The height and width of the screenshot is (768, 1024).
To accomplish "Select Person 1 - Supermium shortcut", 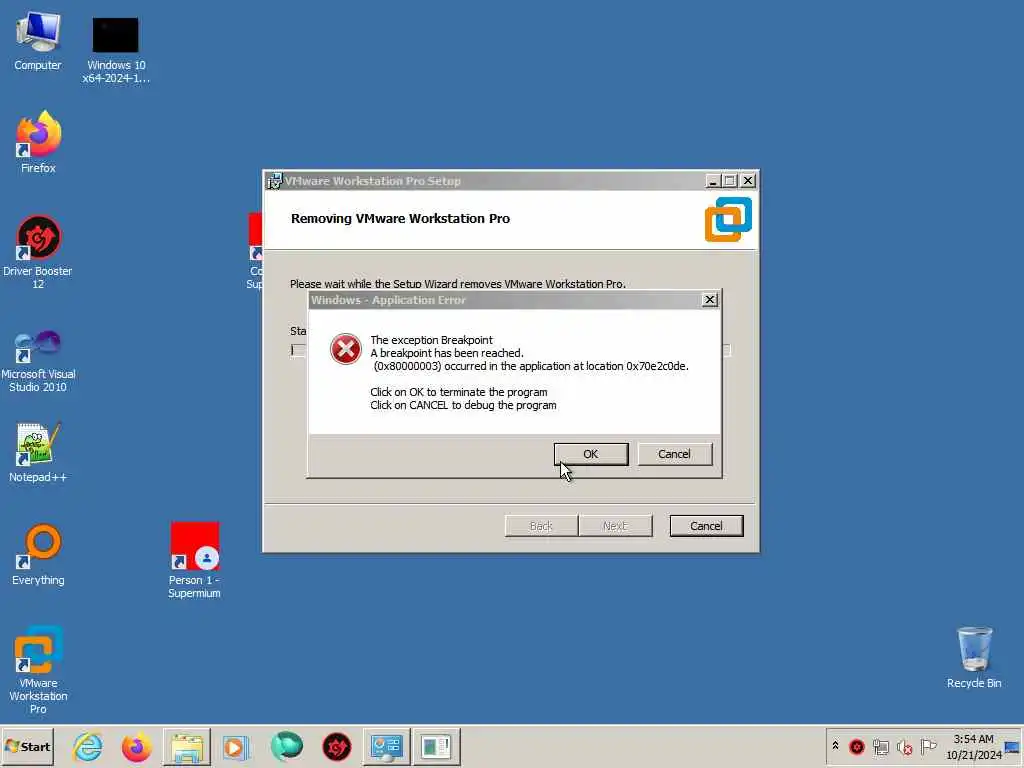I will coord(194,560).
